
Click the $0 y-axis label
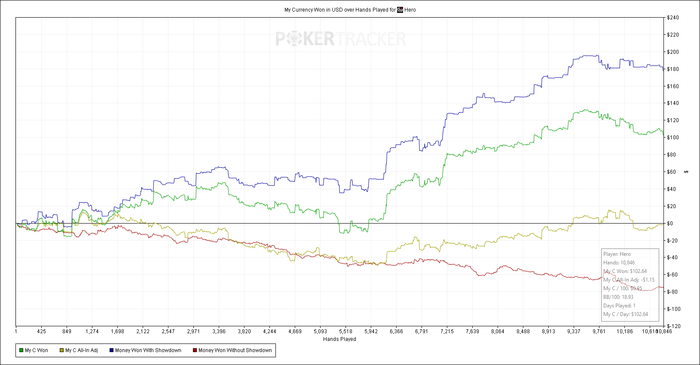tap(670, 224)
